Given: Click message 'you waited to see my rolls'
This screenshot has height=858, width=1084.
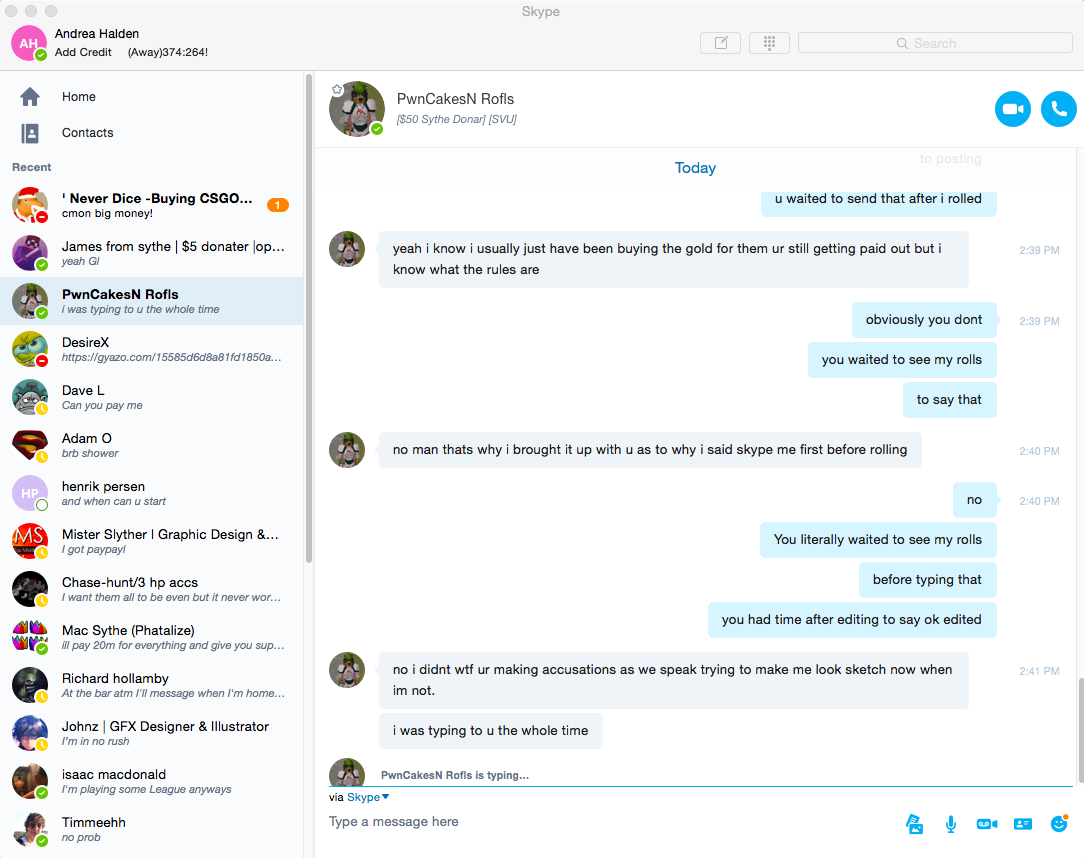Looking at the screenshot, I should [901, 360].
